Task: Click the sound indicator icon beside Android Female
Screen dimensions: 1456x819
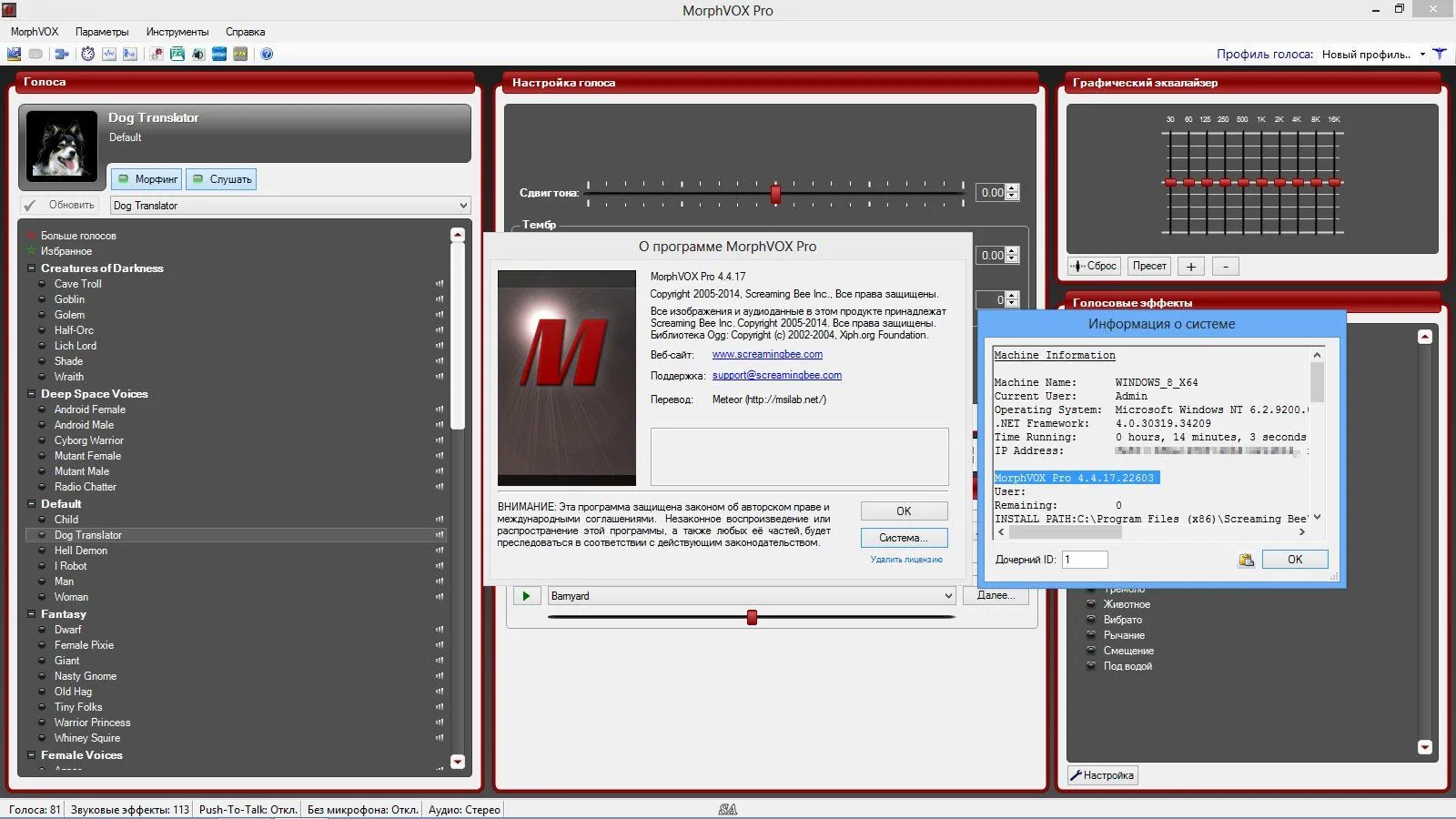Action: coord(440,409)
